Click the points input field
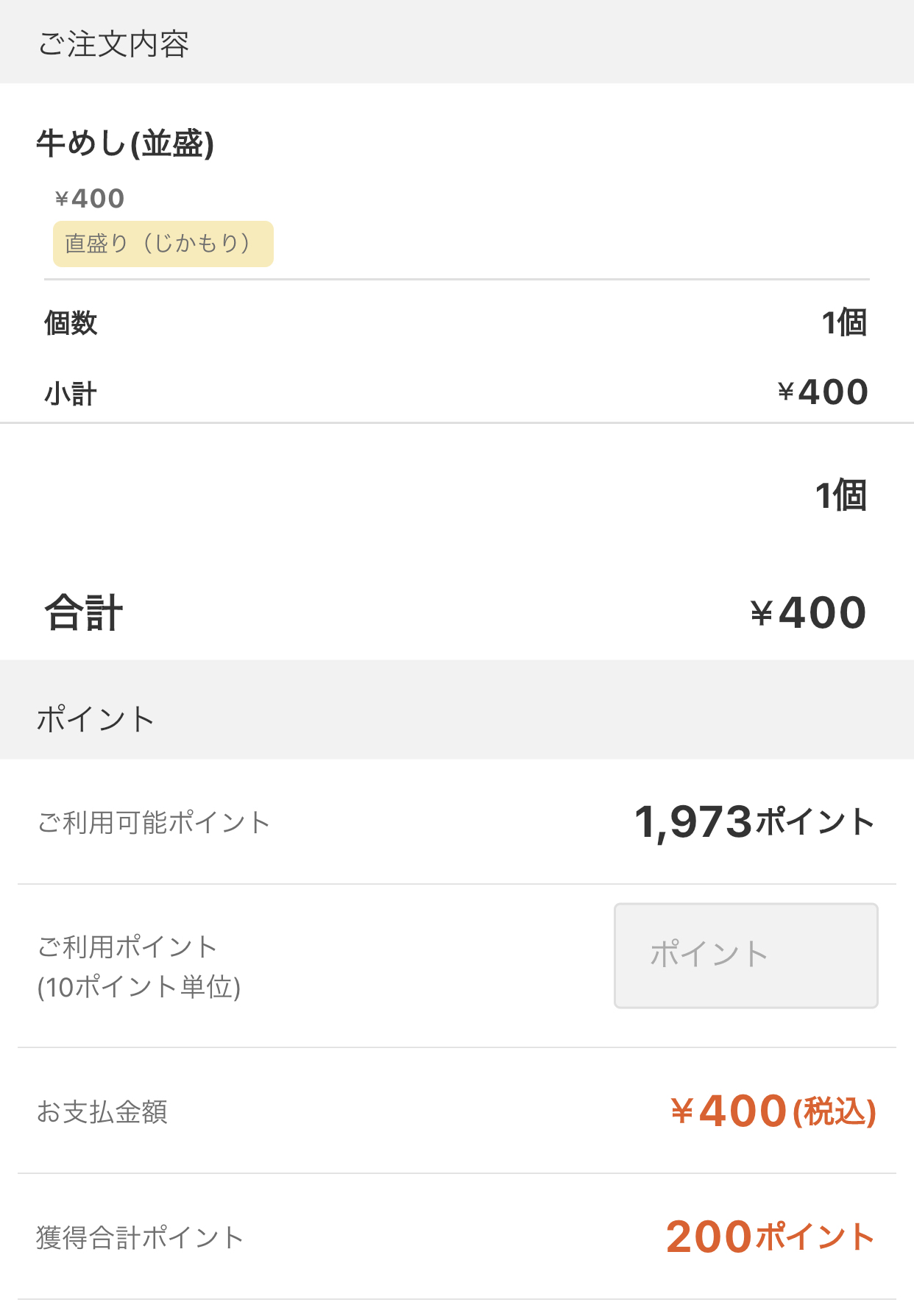Screen dimensions: 914x1316 [x=745, y=955]
